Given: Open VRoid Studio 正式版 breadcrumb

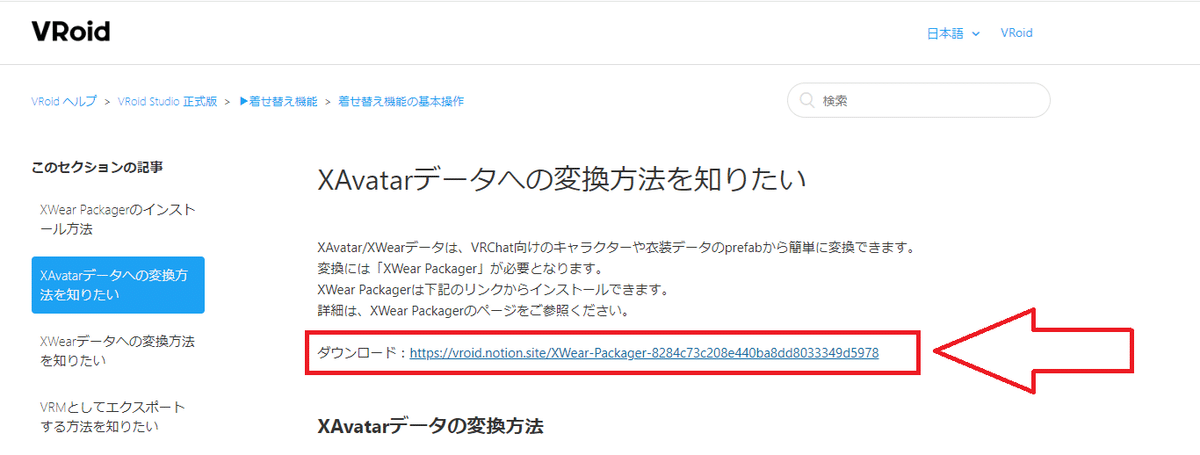Looking at the screenshot, I should point(167,101).
